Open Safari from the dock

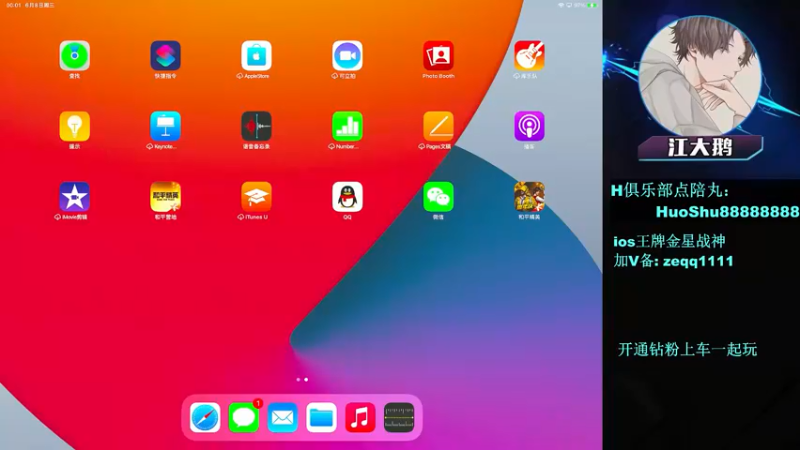click(205, 417)
